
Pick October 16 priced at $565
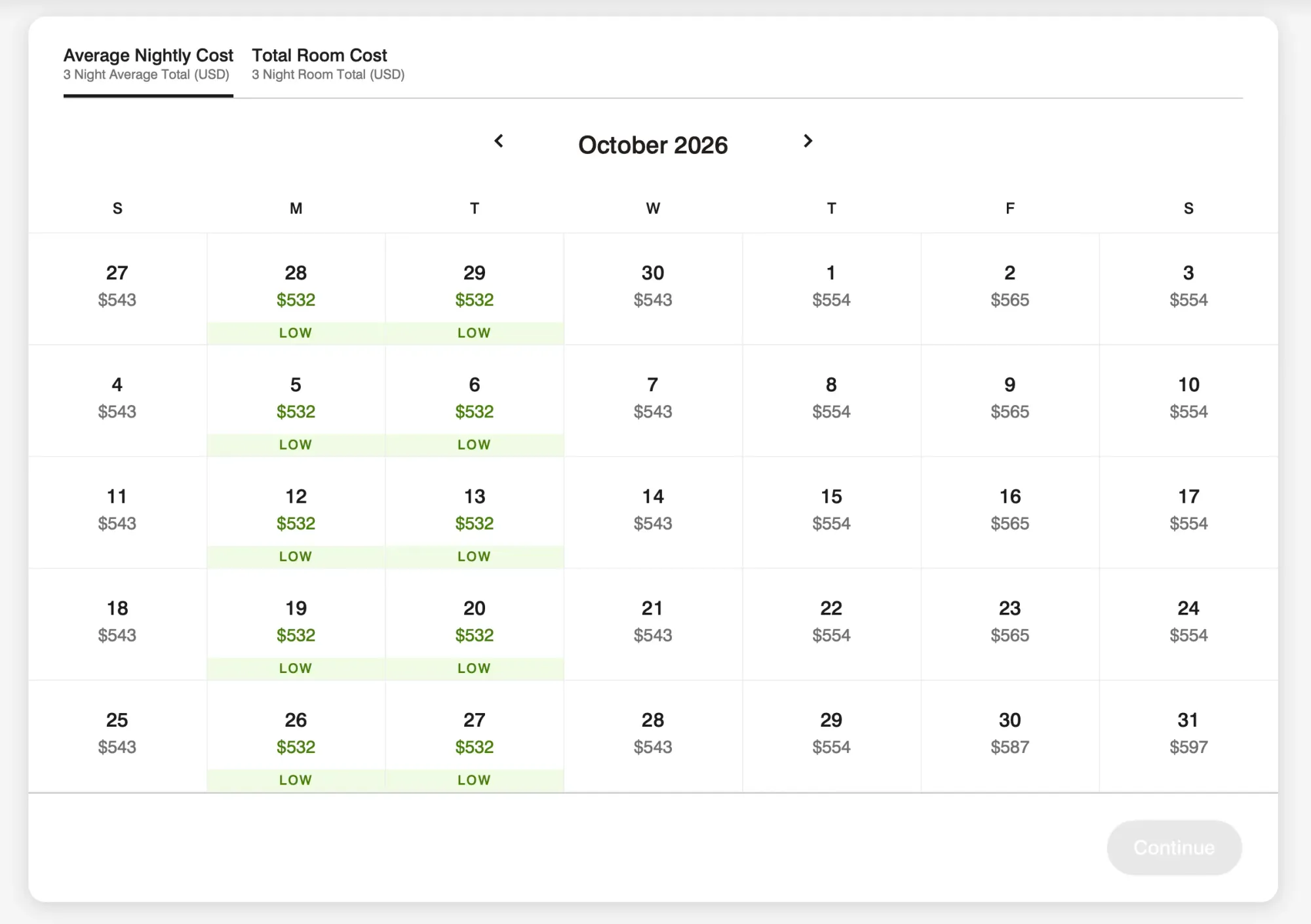coord(1010,513)
